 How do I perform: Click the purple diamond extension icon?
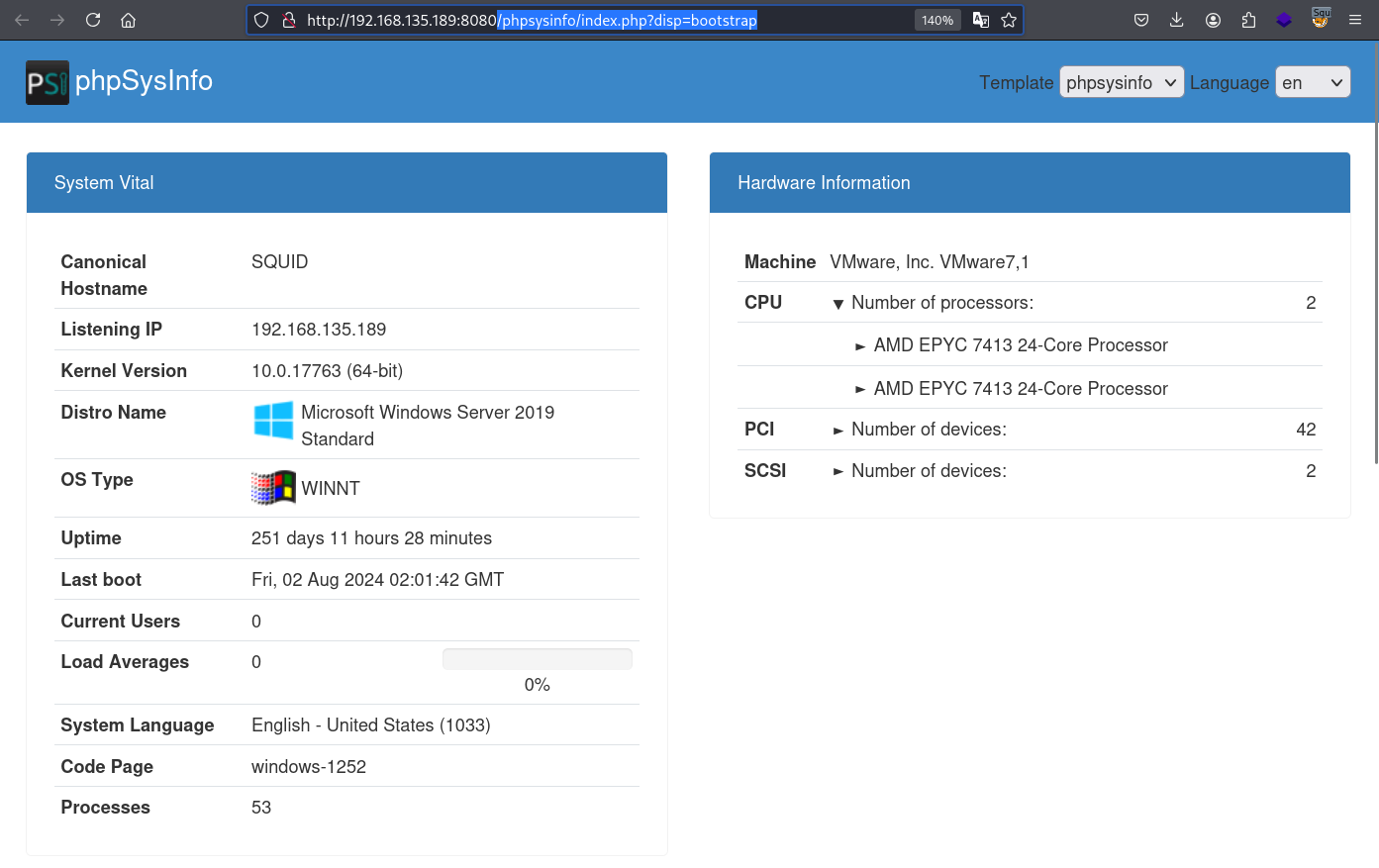point(1284,20)
